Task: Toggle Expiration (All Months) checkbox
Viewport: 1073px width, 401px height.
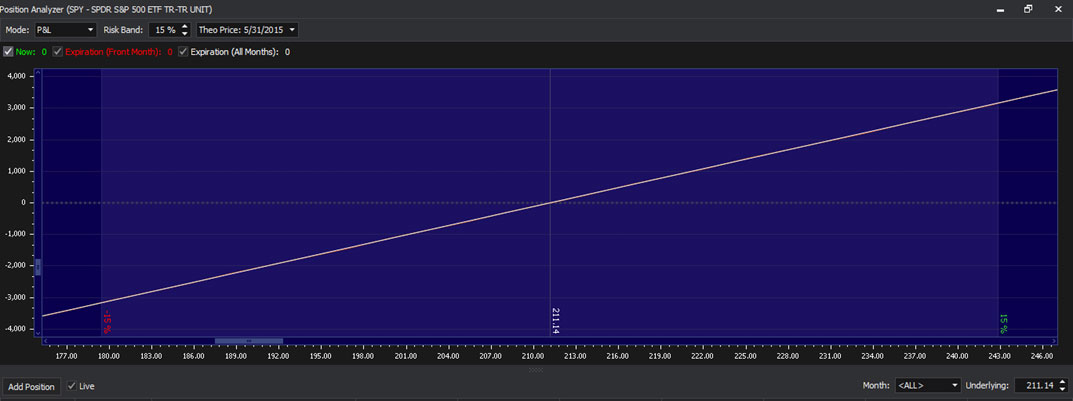Action: (183, 52)
